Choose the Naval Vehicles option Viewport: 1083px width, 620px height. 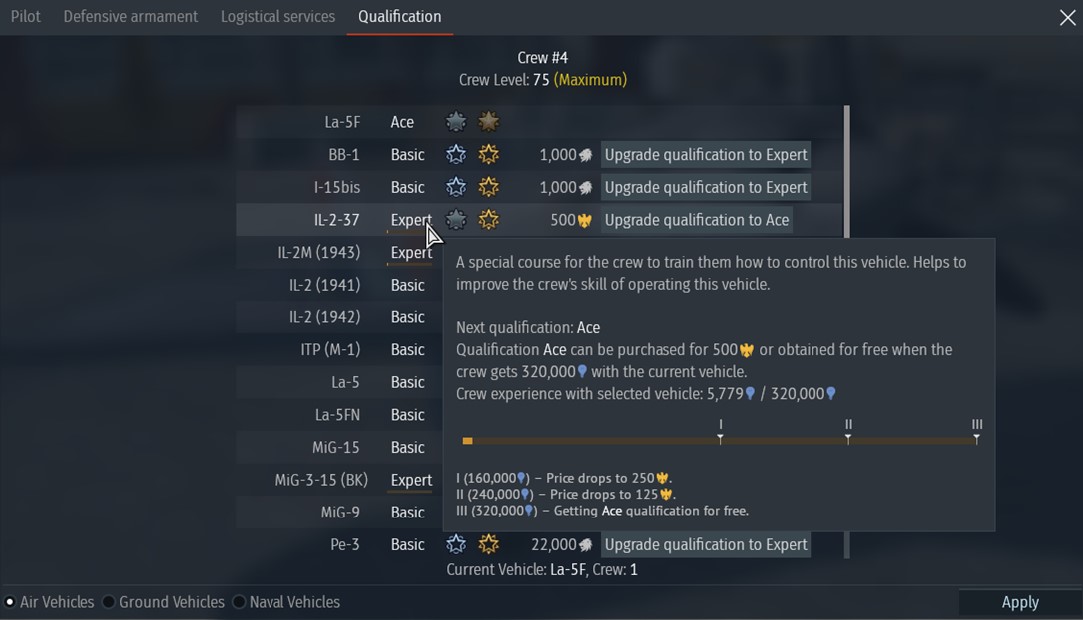(x=239, y=602)
